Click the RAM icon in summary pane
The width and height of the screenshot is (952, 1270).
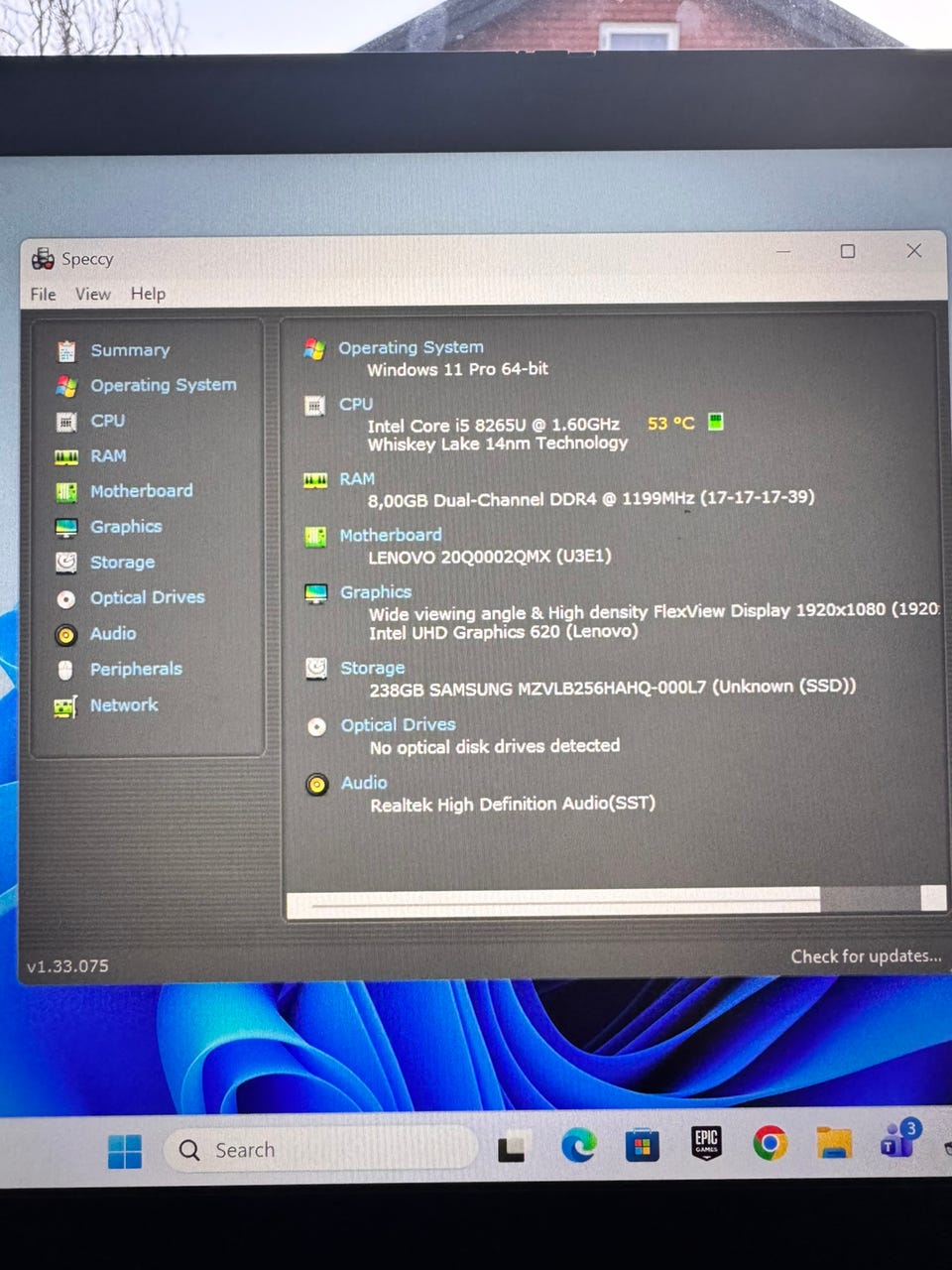tap(315, 480)
